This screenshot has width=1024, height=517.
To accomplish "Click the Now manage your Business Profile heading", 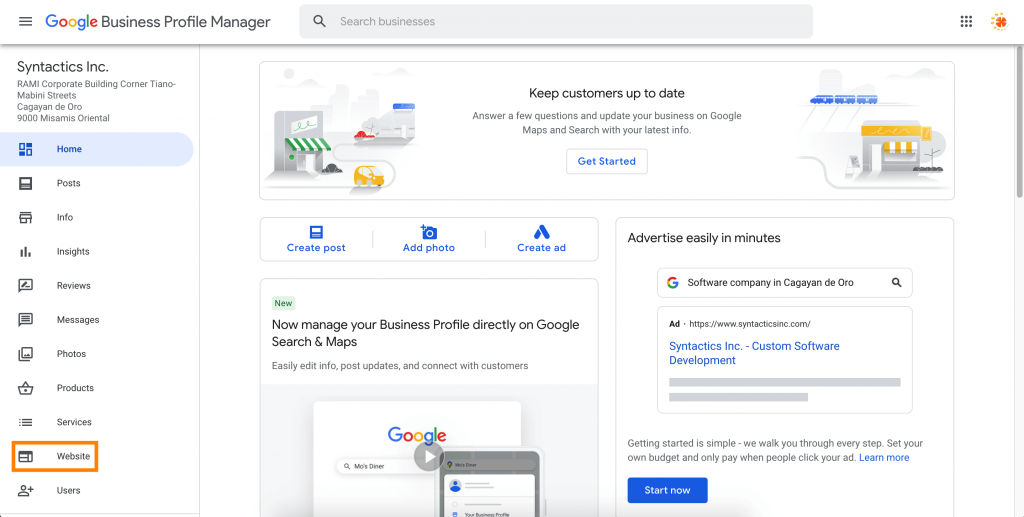I will click(x=426, y=333).
